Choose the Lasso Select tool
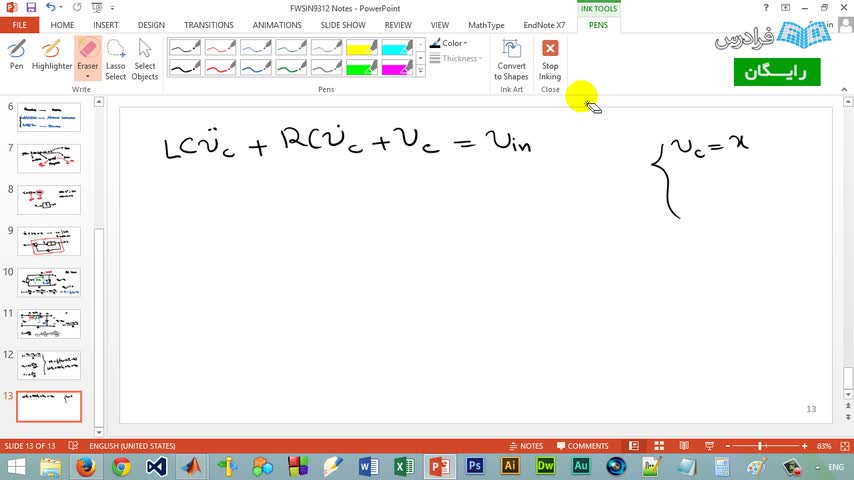854x480 pixels. pos(115,59)
